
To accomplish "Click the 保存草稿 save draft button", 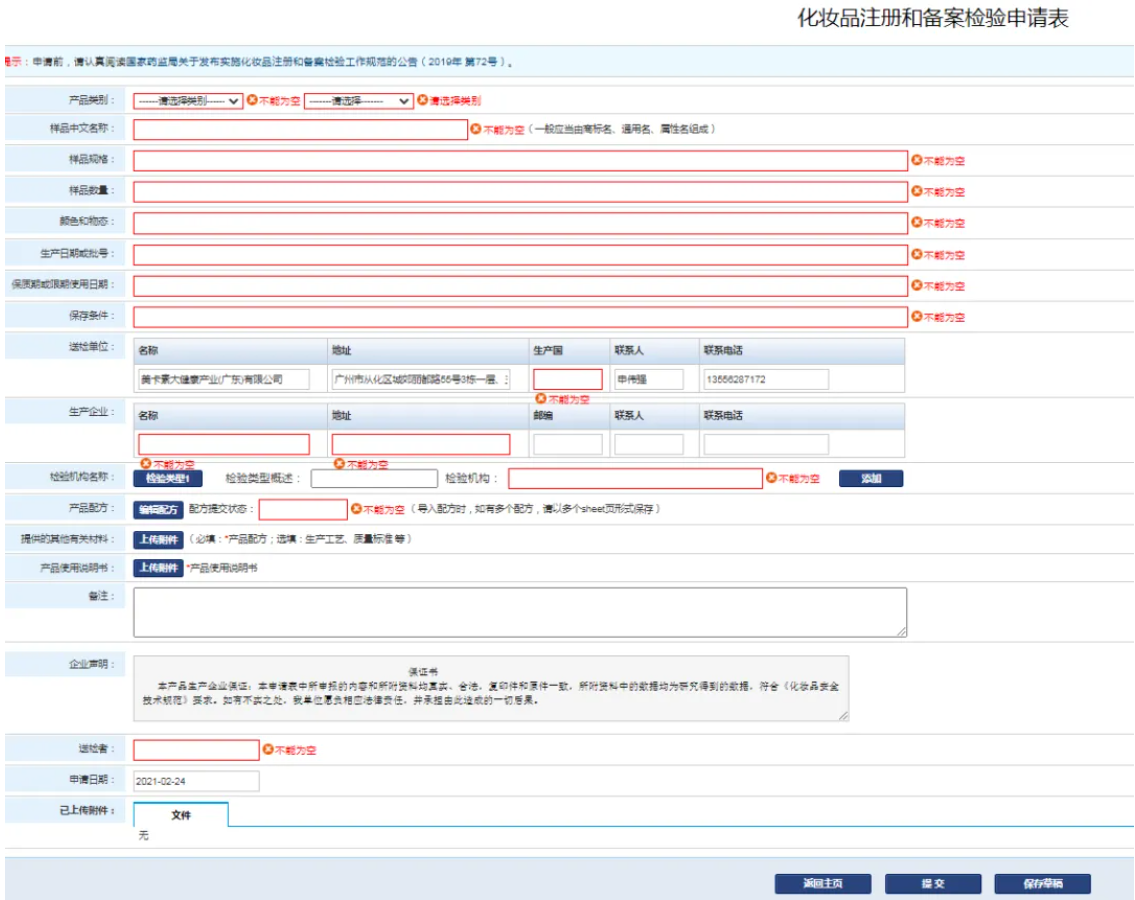I will coord(1042,884).
